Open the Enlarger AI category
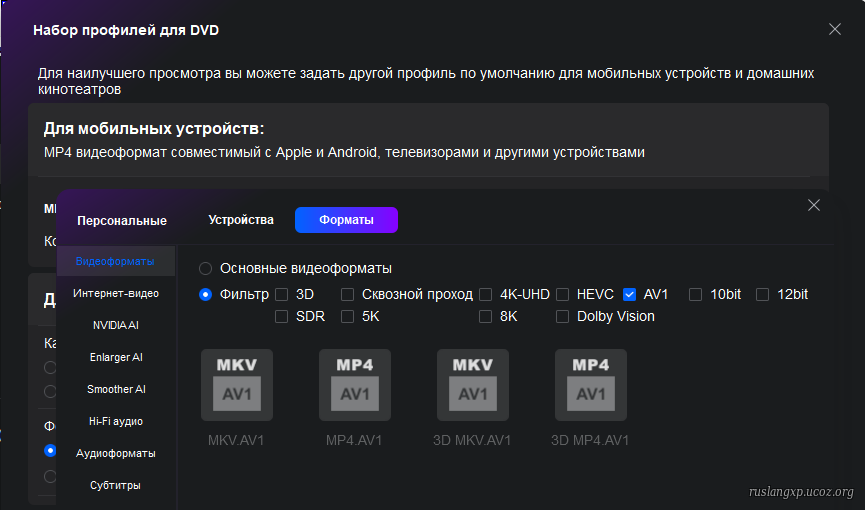 pyautogui.click(x=116, y=357)
